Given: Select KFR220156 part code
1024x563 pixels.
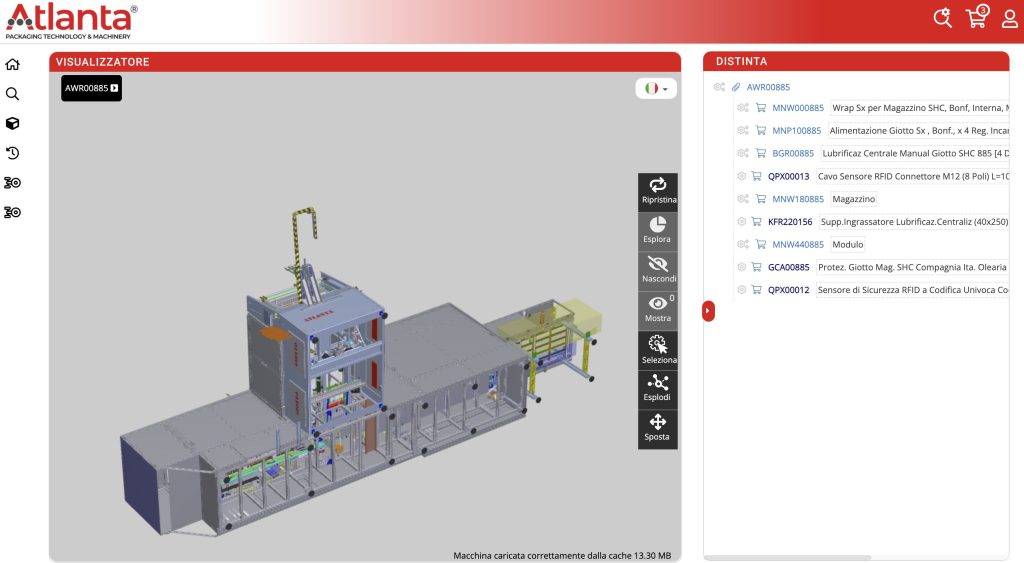Looking at the screenshot, I should [790, 222].
